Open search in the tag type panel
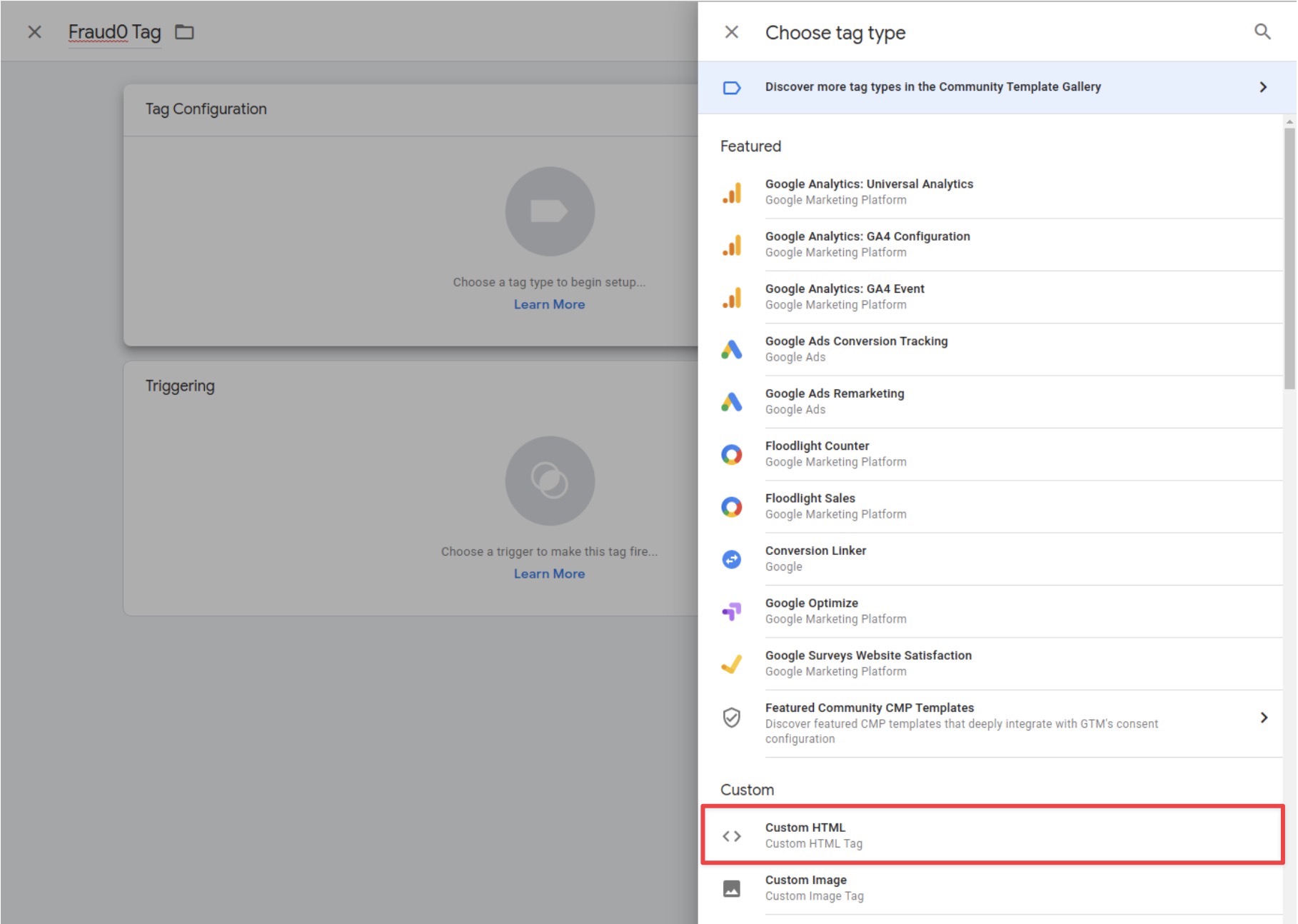This screenshot has width=1298, height=924. [x=1263, y=32]
